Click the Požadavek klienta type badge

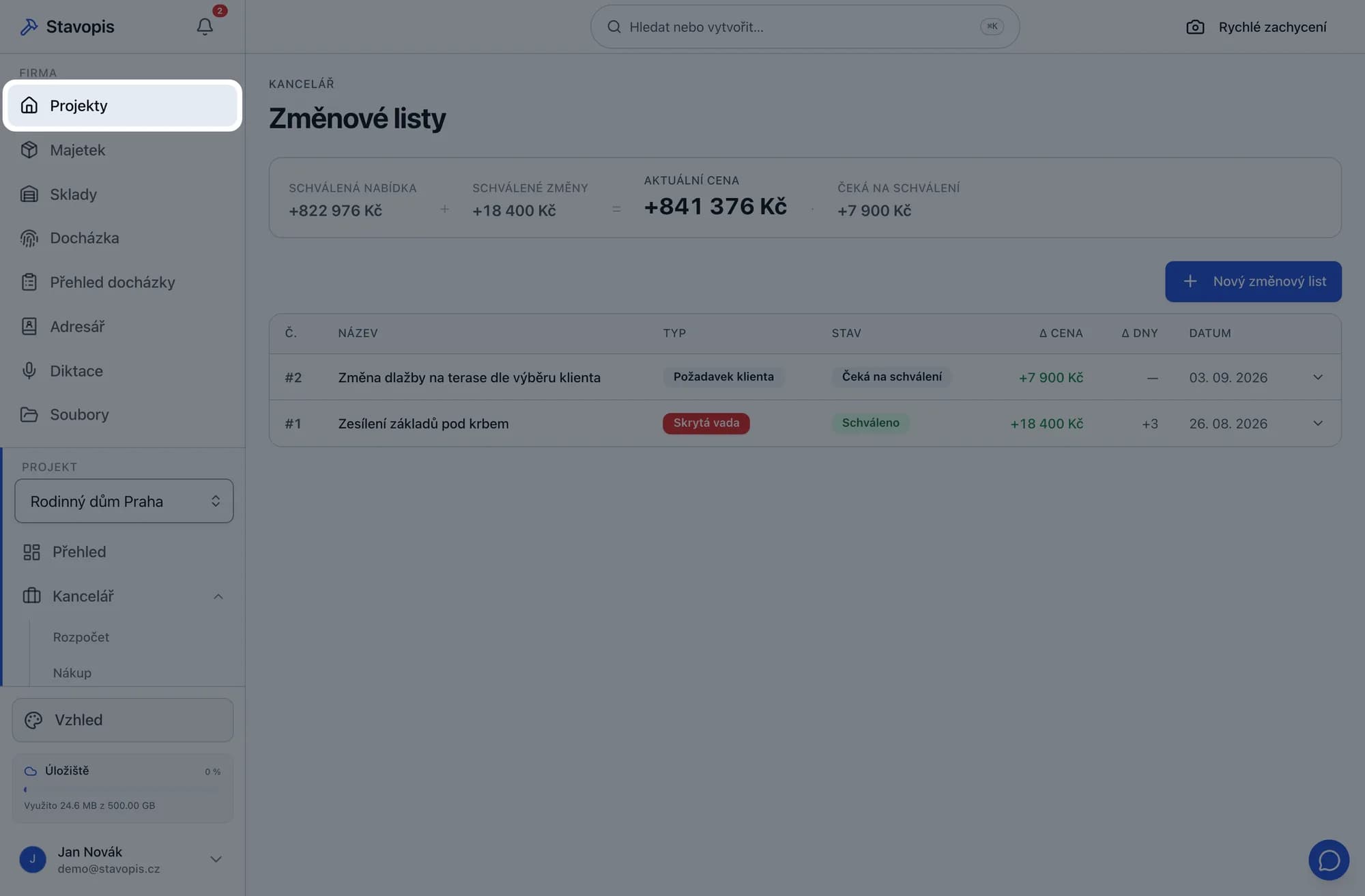pyautogui.click(x=723, y=377)
